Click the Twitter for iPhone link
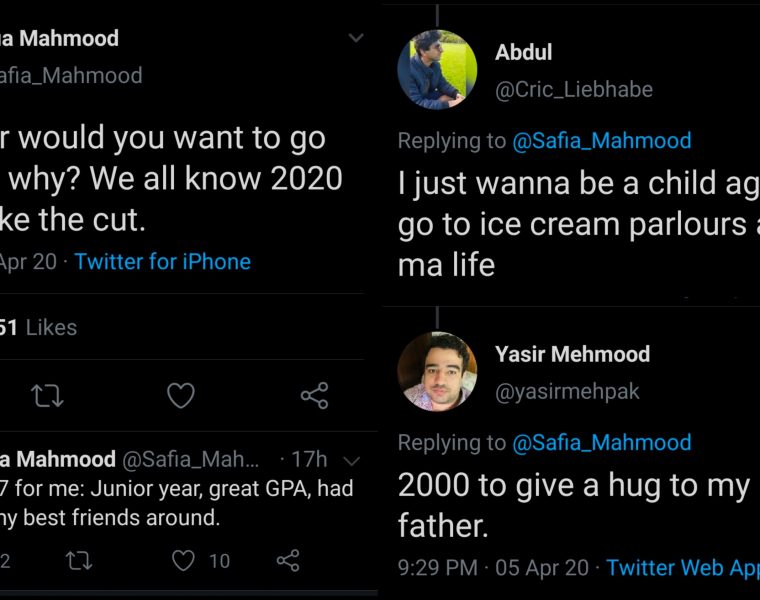Image resolution: width=760 pixels, height=600 pixels. (x=162, y=262)
